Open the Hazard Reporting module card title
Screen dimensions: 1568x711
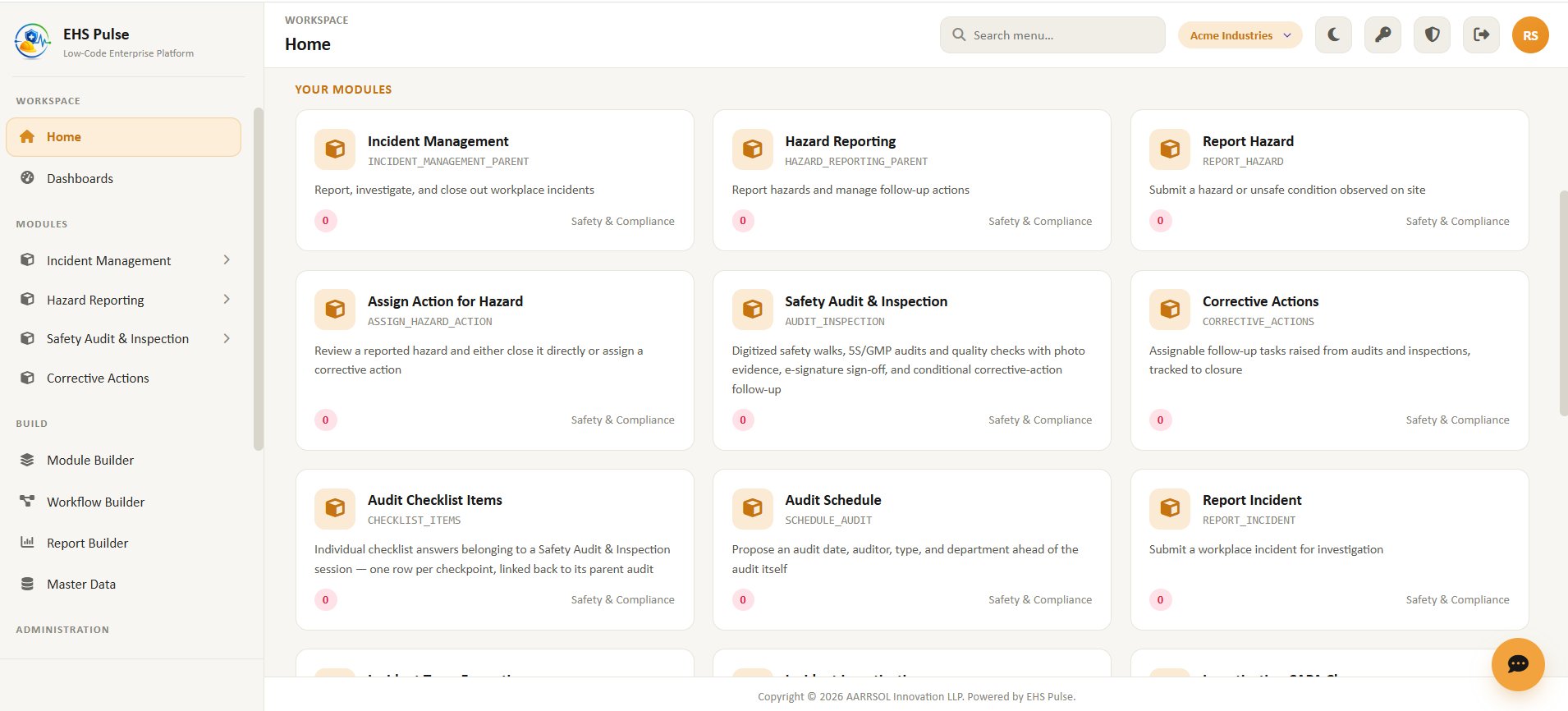click(x=840, y=141)
